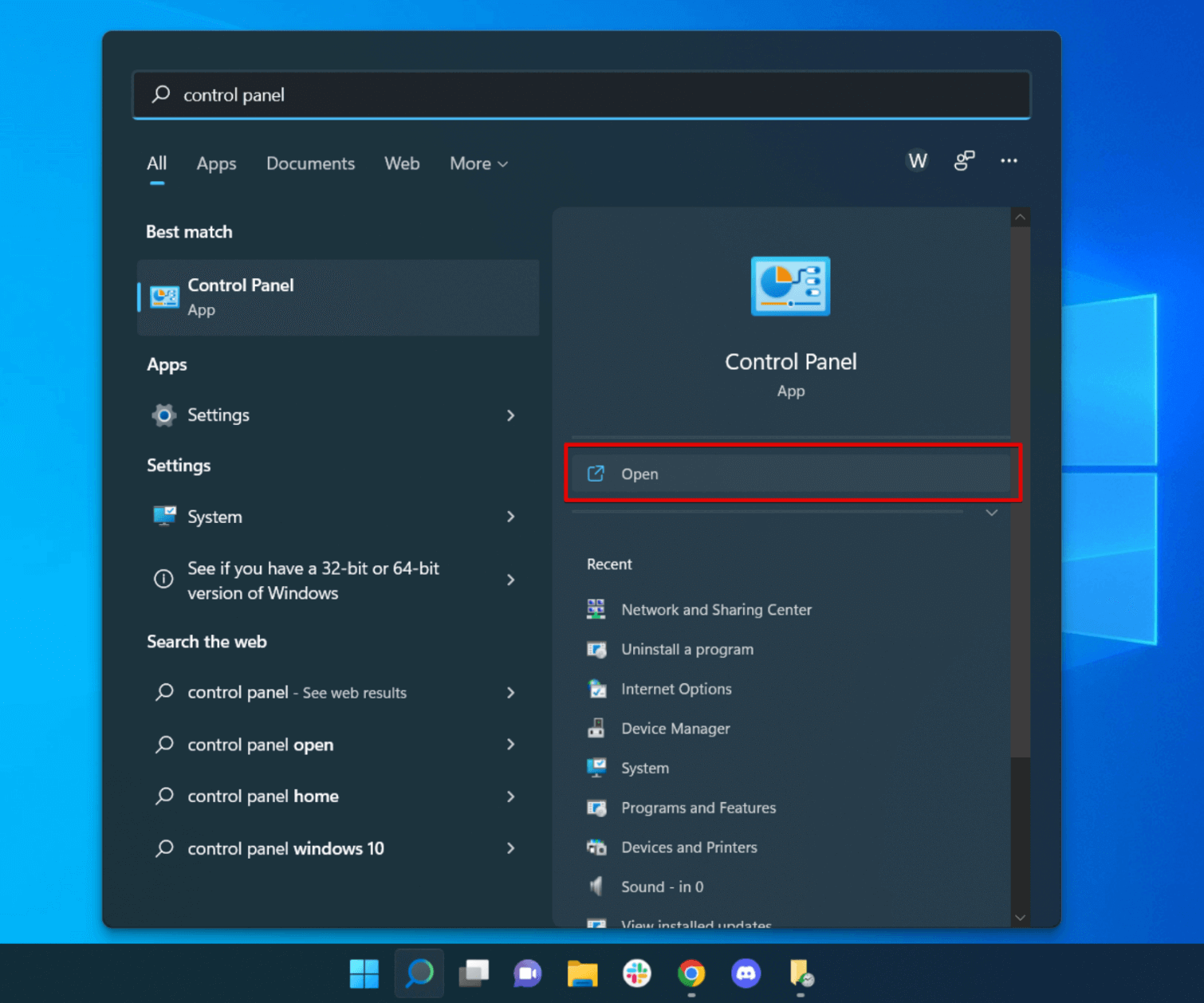The width and height of the screenshot is (1204, 1003).
Task: Click the search text field containing control panel
Action: tap(582, 95)
